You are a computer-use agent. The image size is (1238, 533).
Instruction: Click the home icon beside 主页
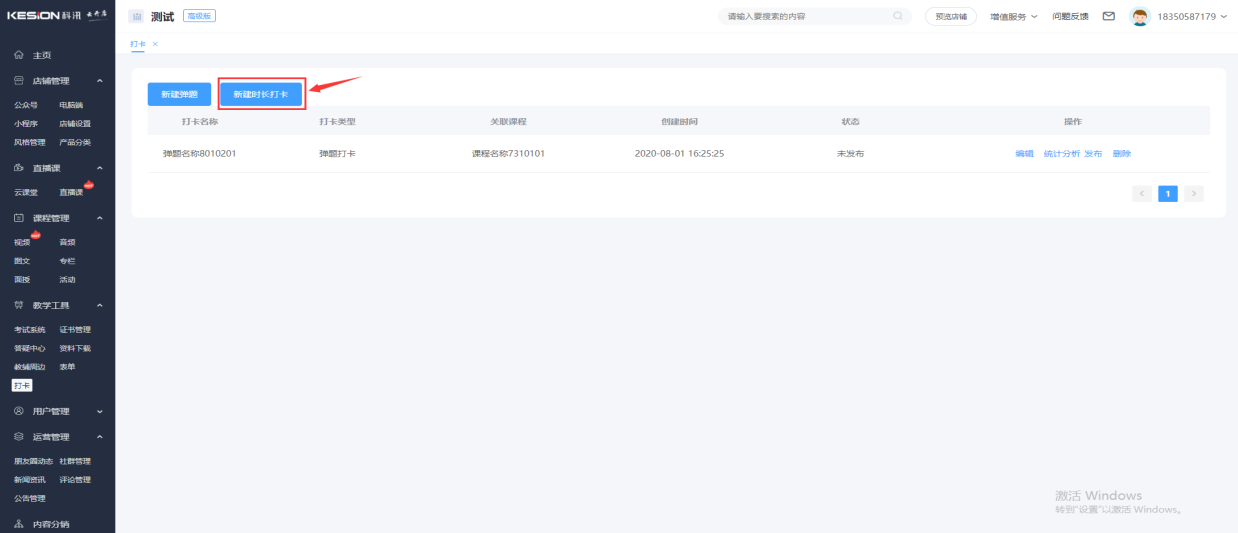coord(19,55)
